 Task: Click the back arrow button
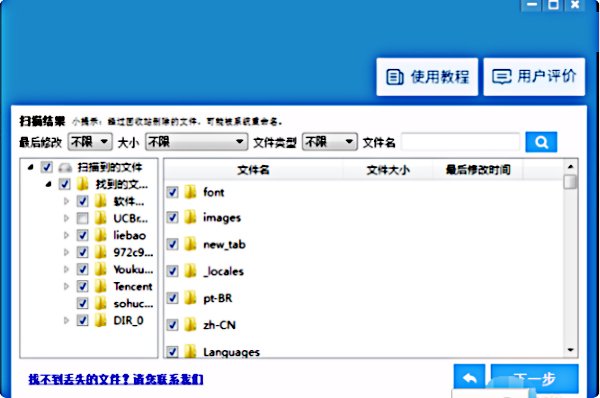470,378
